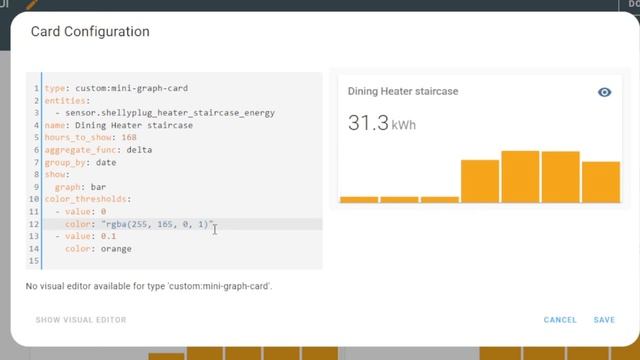The height and width of the screenshot is (360, 640).
Task: Click empty line 15 in code editor
Action: [x=182, y=261]
